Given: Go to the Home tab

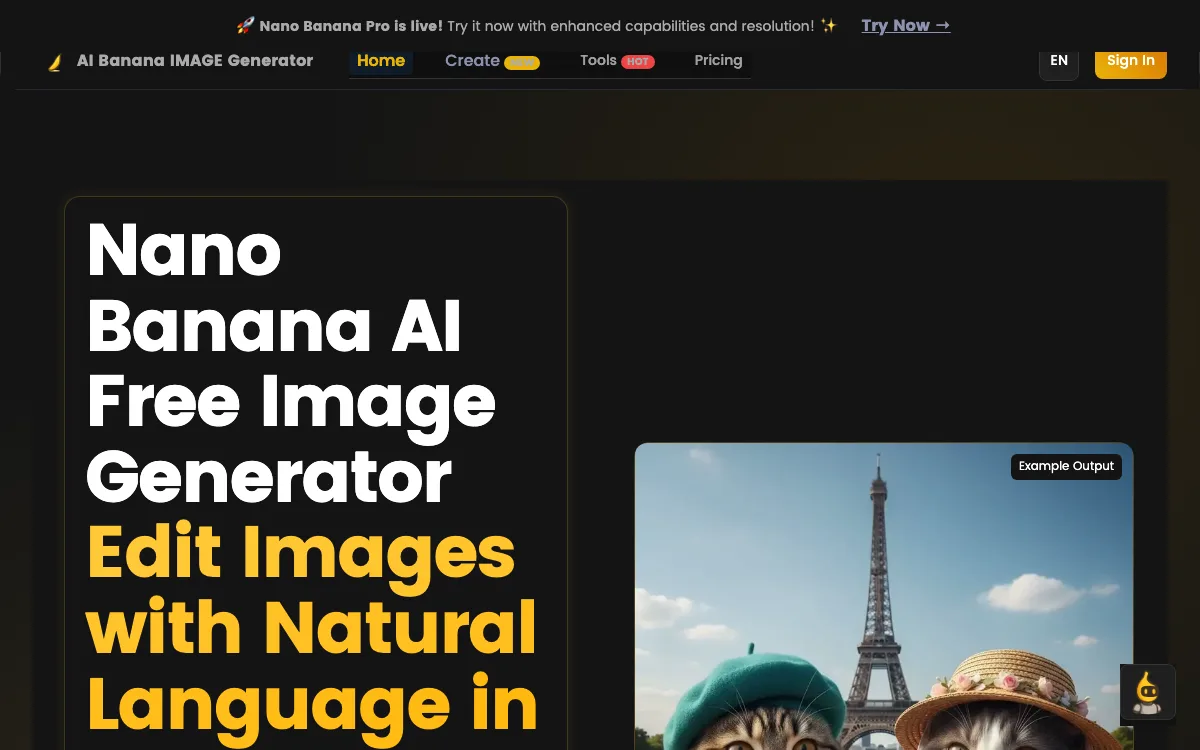Looking at the screenshot, I should click(x=381, y=61).
